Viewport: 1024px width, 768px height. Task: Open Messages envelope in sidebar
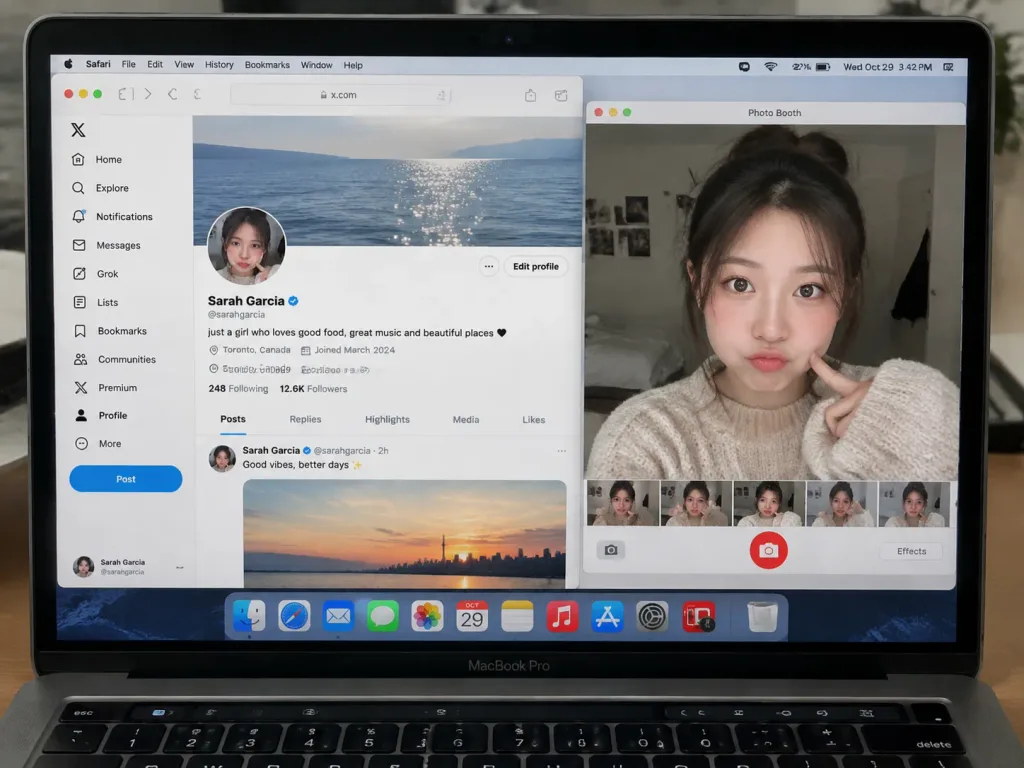click(x=106, y=245)
